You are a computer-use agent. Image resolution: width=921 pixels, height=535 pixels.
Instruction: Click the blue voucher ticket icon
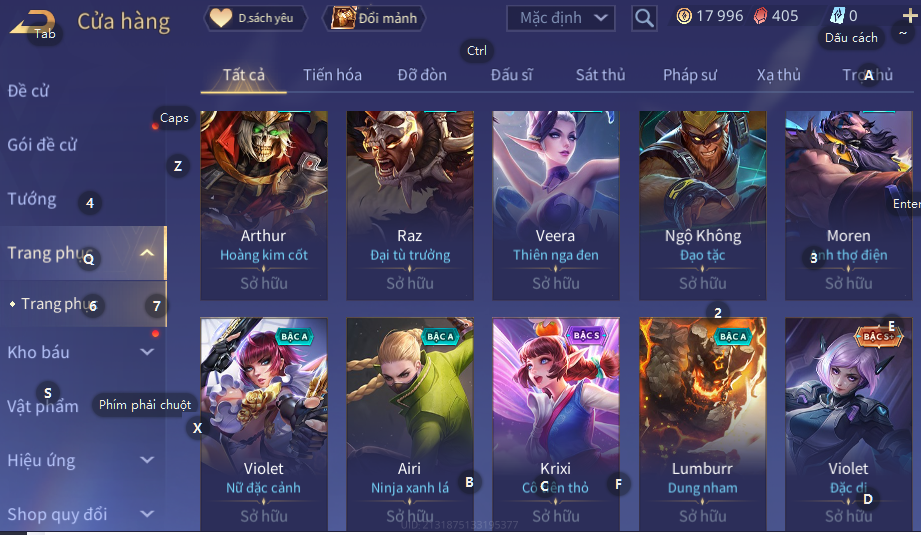coord(837,16)
